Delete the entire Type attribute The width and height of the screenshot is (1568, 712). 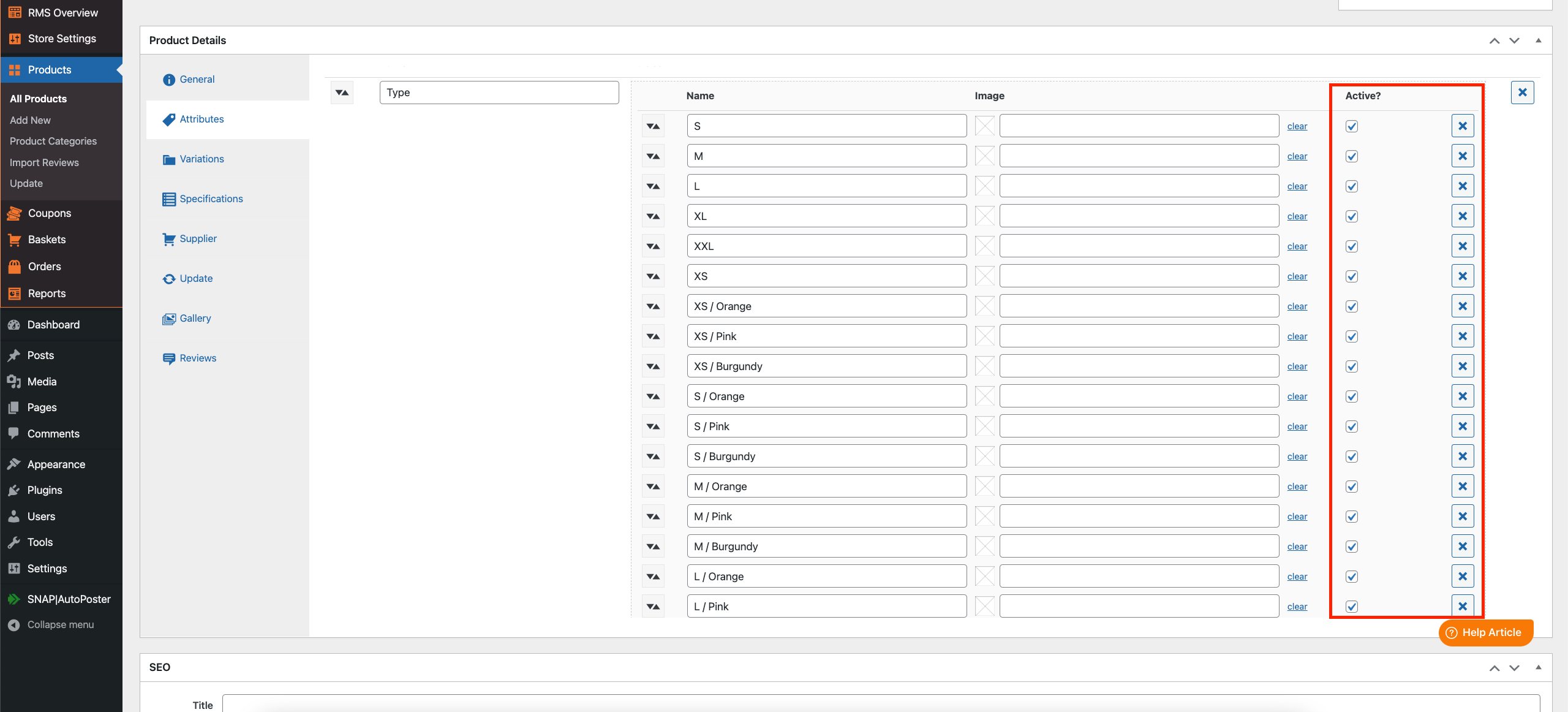(x=1522, y=93)
